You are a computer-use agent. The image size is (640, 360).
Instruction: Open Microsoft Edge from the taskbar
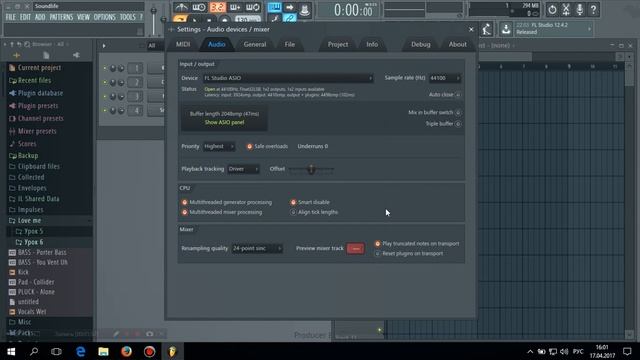click(x=80, y=351)
